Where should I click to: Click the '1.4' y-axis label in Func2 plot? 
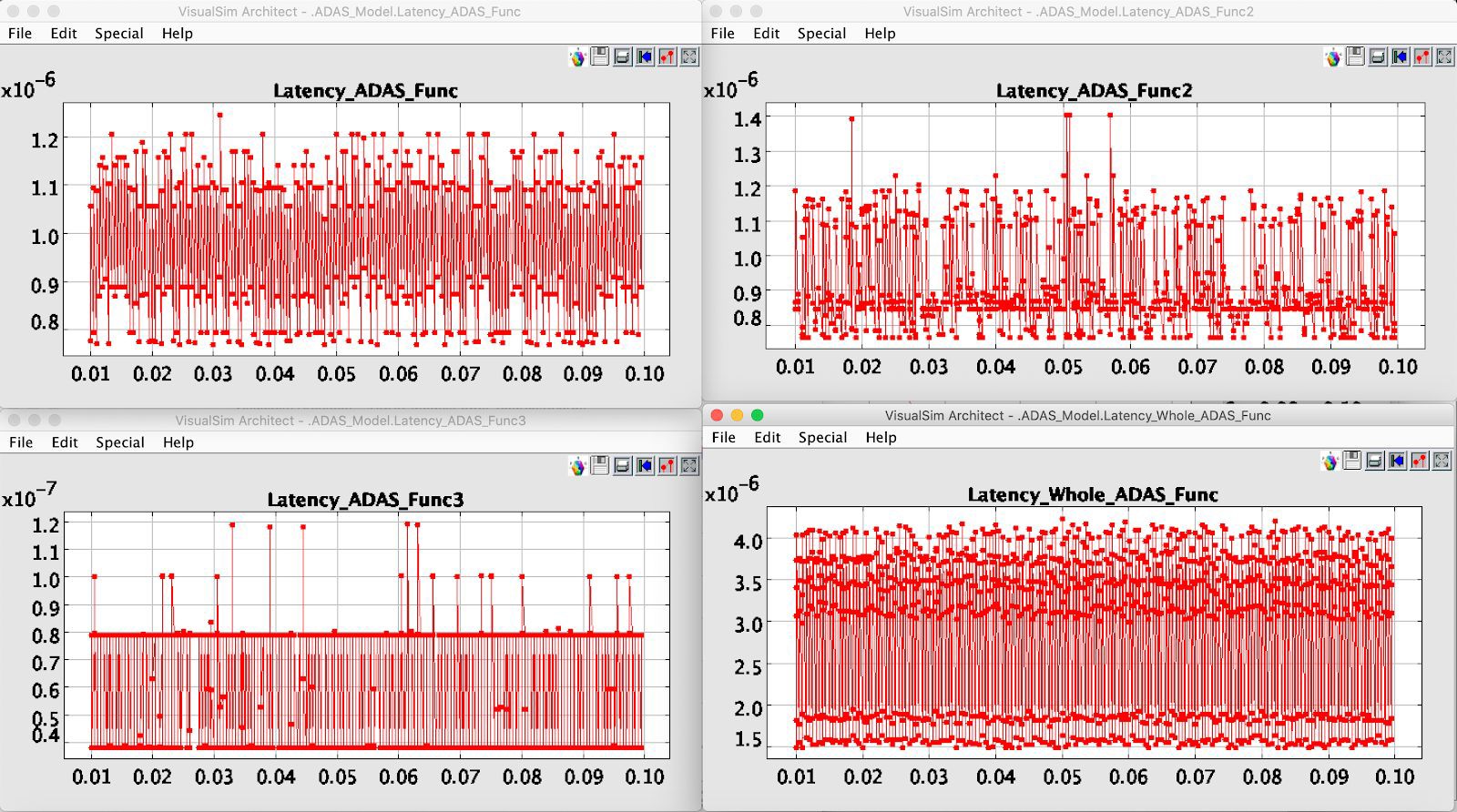coord(749,117)
